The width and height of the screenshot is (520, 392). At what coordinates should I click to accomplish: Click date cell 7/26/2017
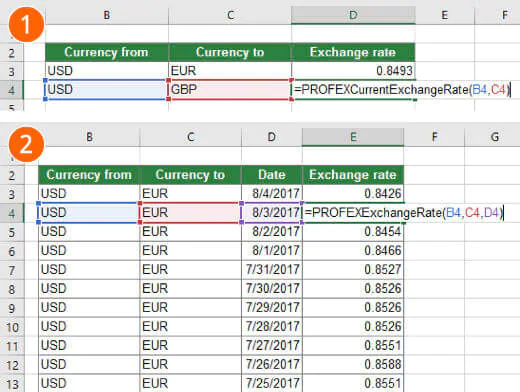point(272,364)
